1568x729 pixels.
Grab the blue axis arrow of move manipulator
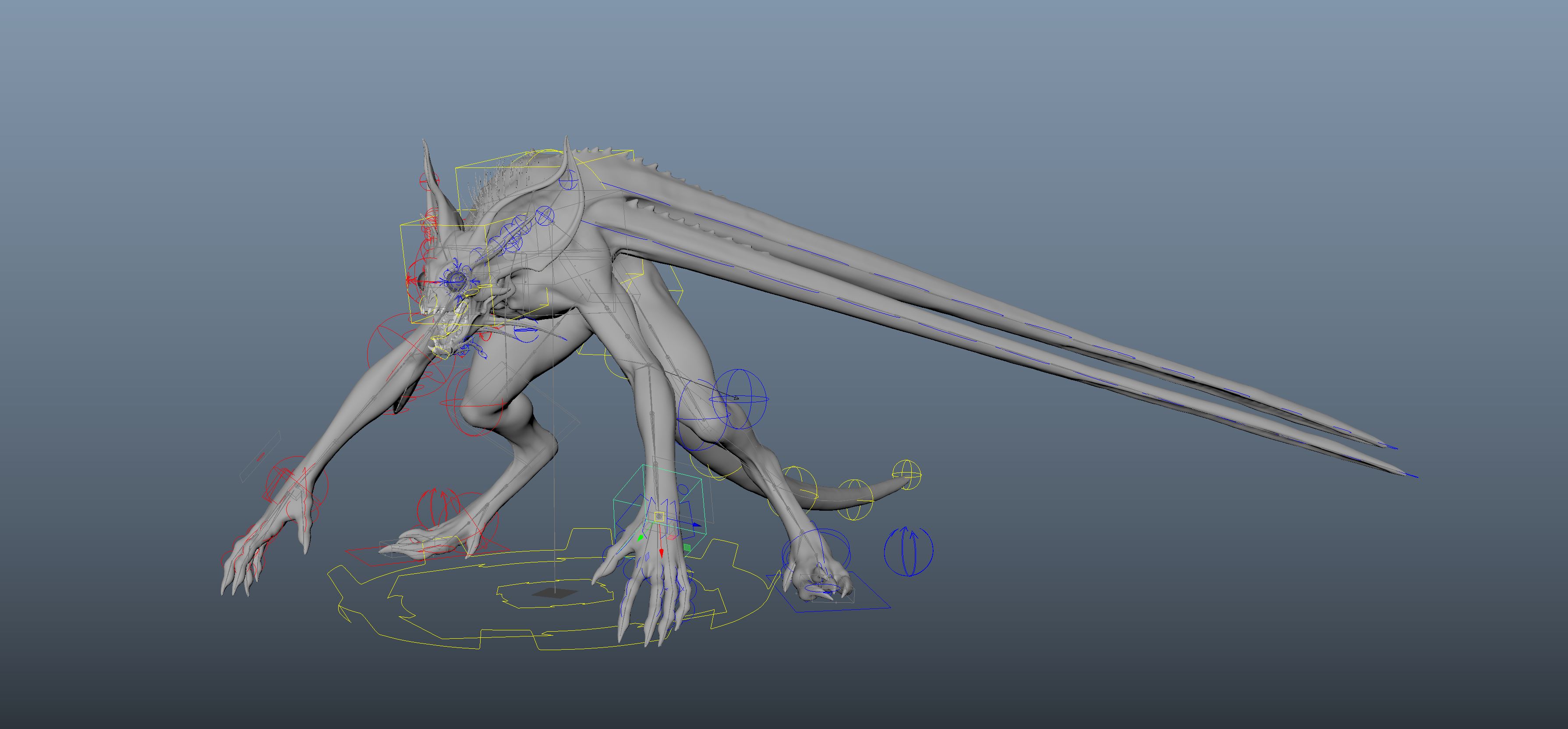tap(696, 524)
